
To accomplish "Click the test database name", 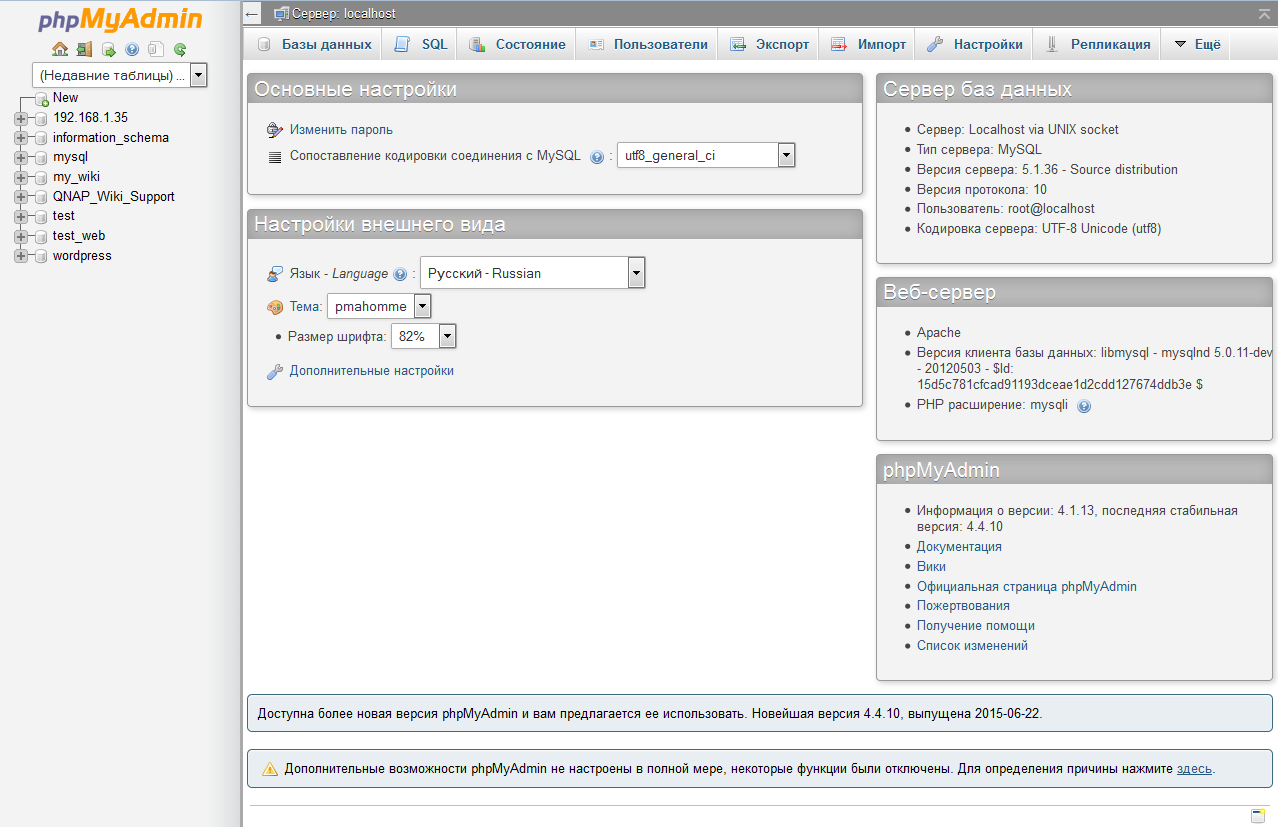I will pos(64,216).
